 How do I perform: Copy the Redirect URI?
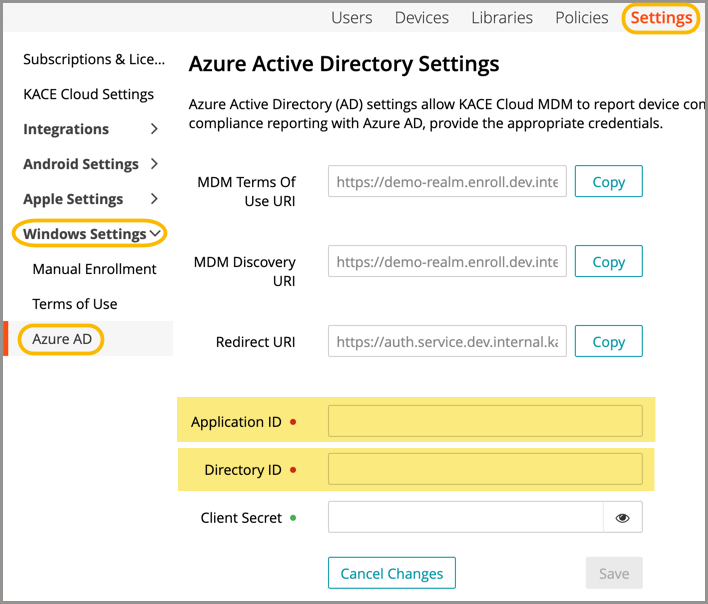coord(608,341)
